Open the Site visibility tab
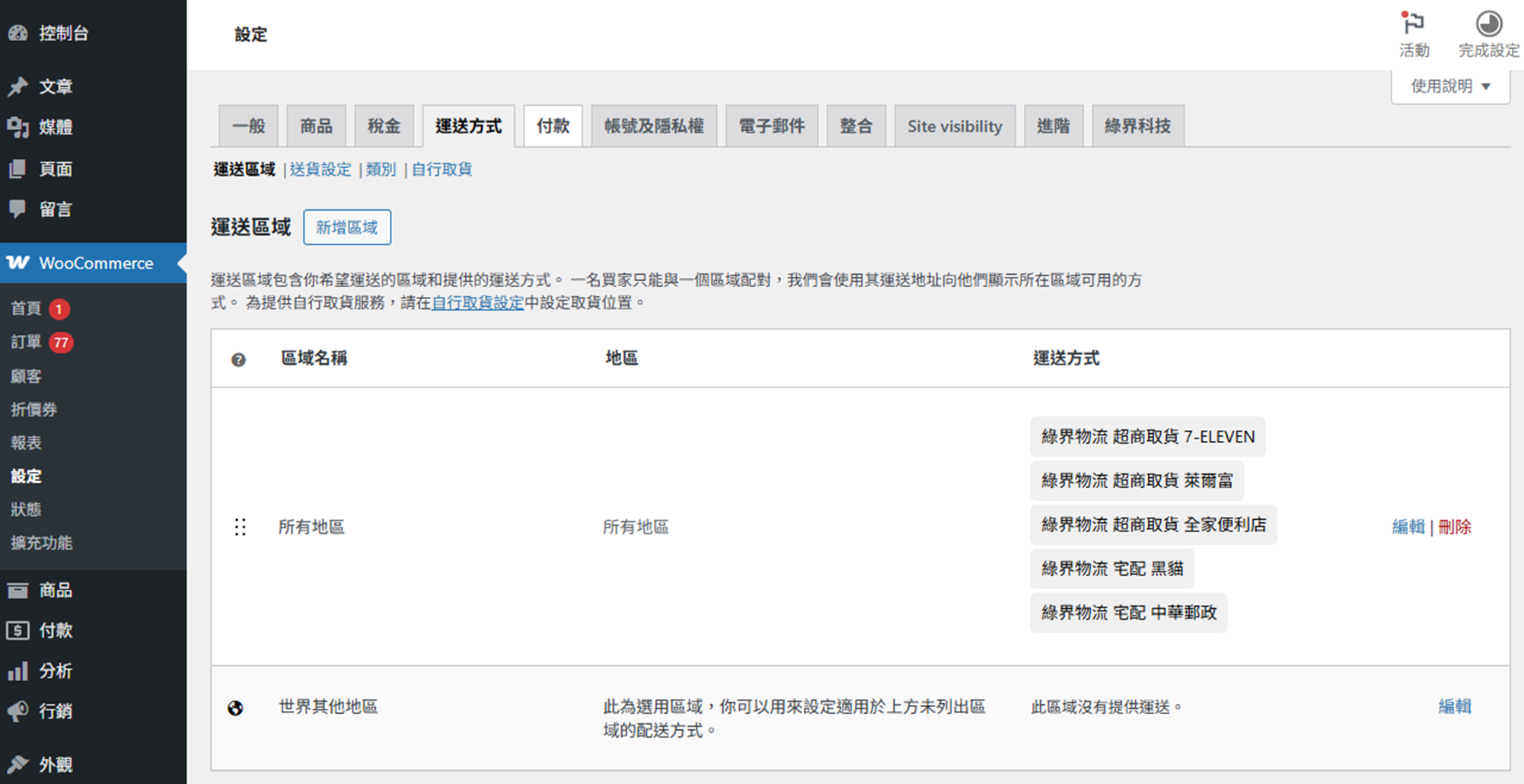 [954, 126]
